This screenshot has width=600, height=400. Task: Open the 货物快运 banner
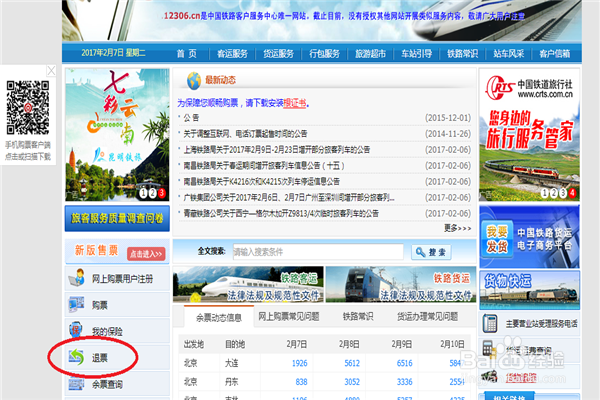coord(530,290)
